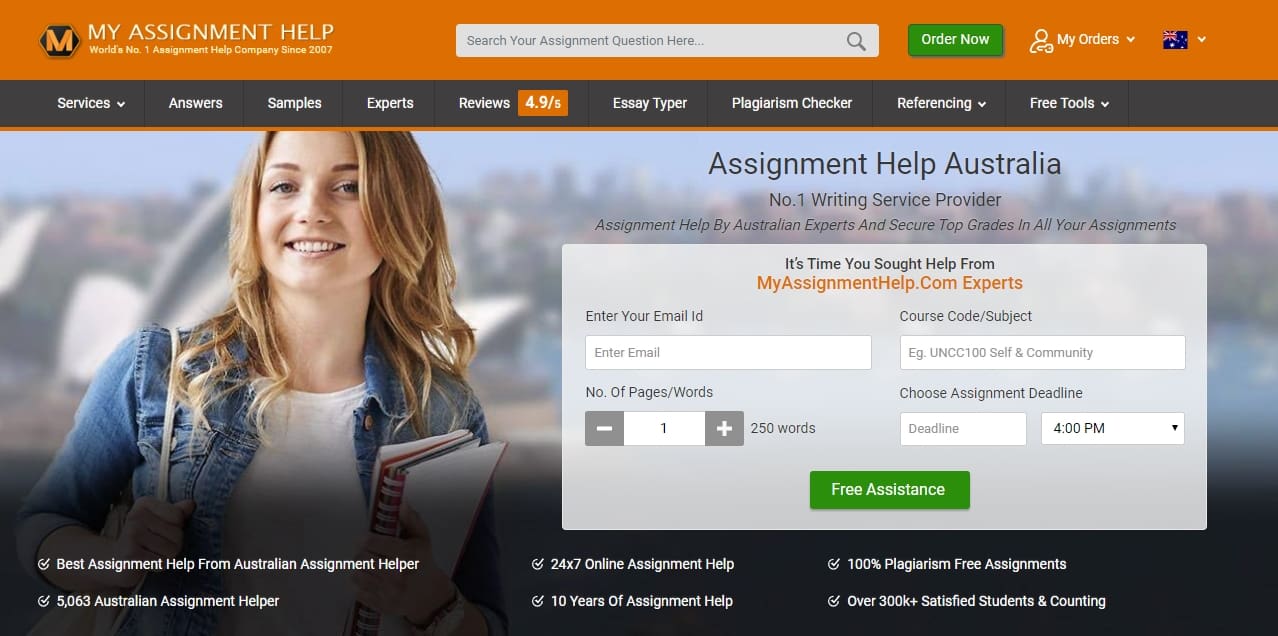Click '24x7 Online Assignment Help' text
Image resolution: width=1278 pixels, height=636 pixels.
[x=642, y=564]
